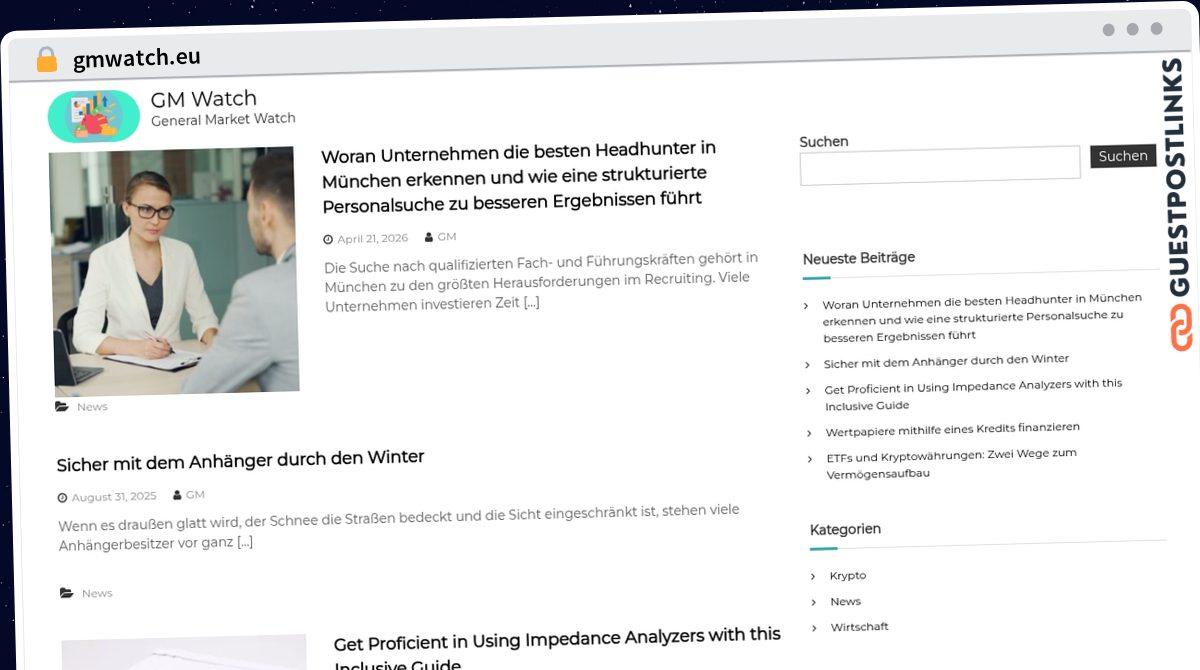Click clock icon next to April 21, 2026
The height and width of the screenshot is (670, 1200).
(328, 240)
